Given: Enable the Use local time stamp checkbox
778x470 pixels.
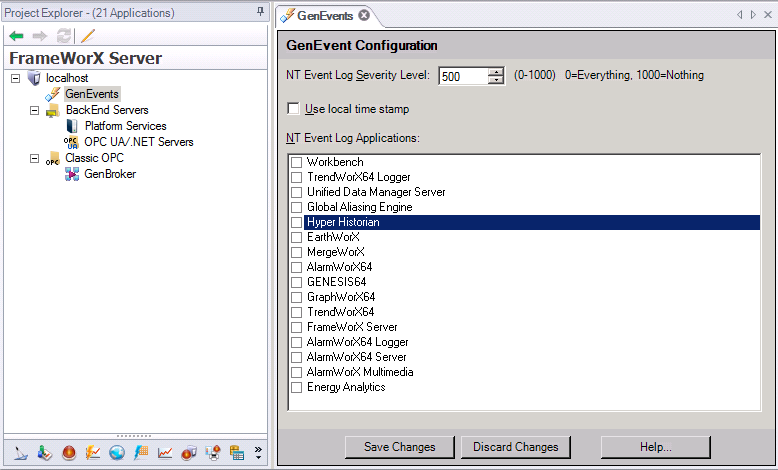Looking at the screenshot, I should (x=294, y=109).
